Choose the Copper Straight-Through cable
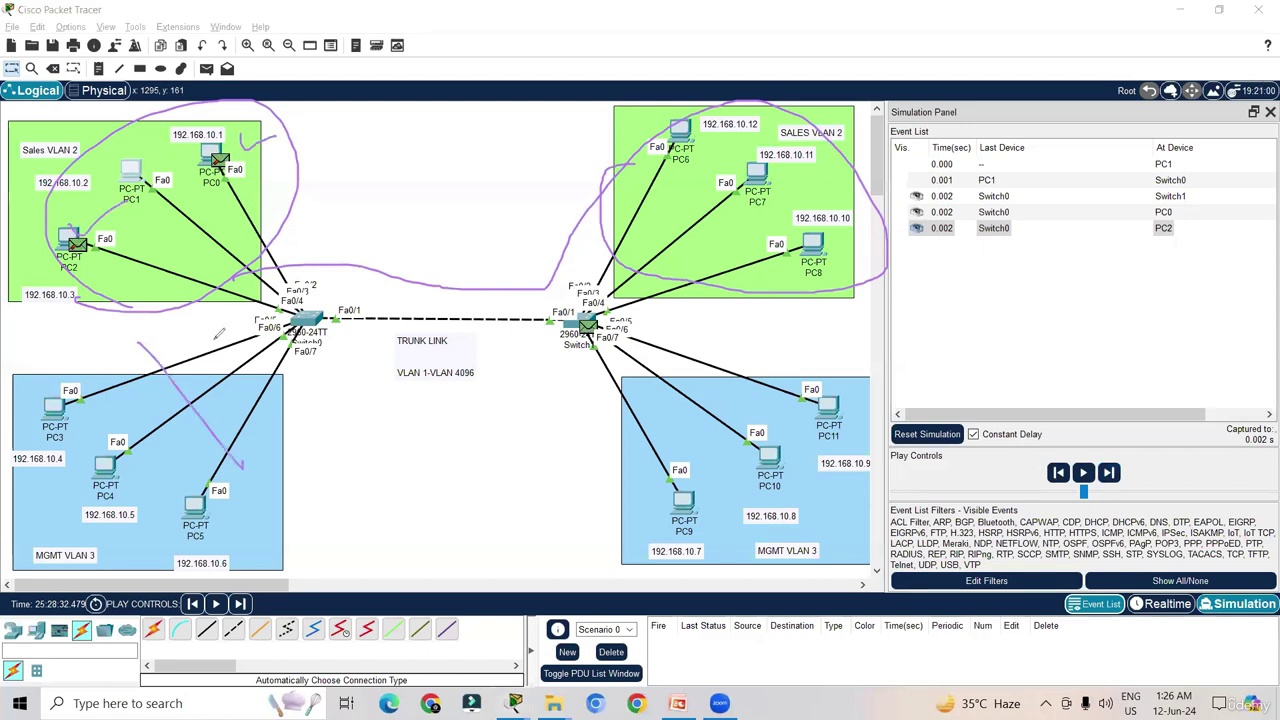 206,629
